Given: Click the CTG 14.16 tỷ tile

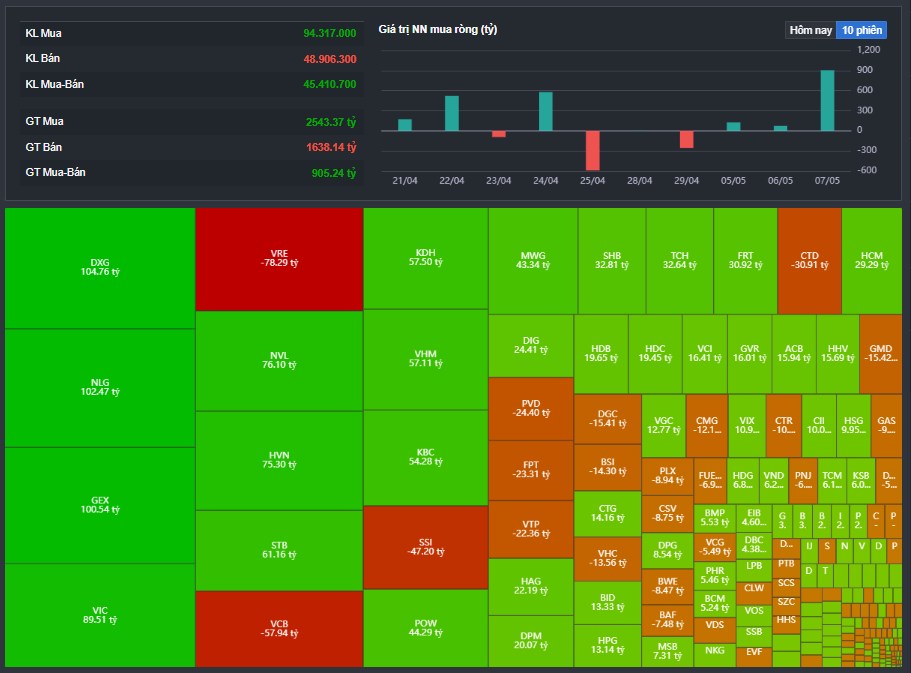Looking at the screenshot, I should tap(608, 514).
